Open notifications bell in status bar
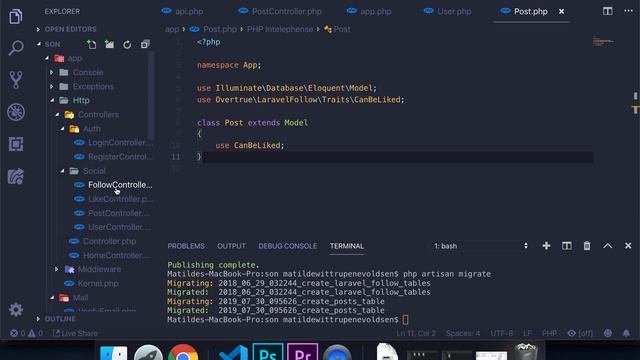Image resolution: width=640 pixels, height=360 pixels. (626, 333)
